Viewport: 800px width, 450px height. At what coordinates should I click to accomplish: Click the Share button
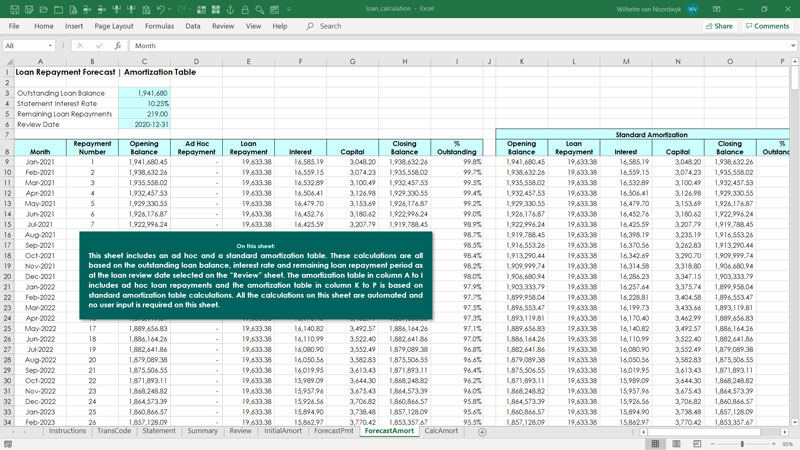pyautogui.click(x=719, y=26)
